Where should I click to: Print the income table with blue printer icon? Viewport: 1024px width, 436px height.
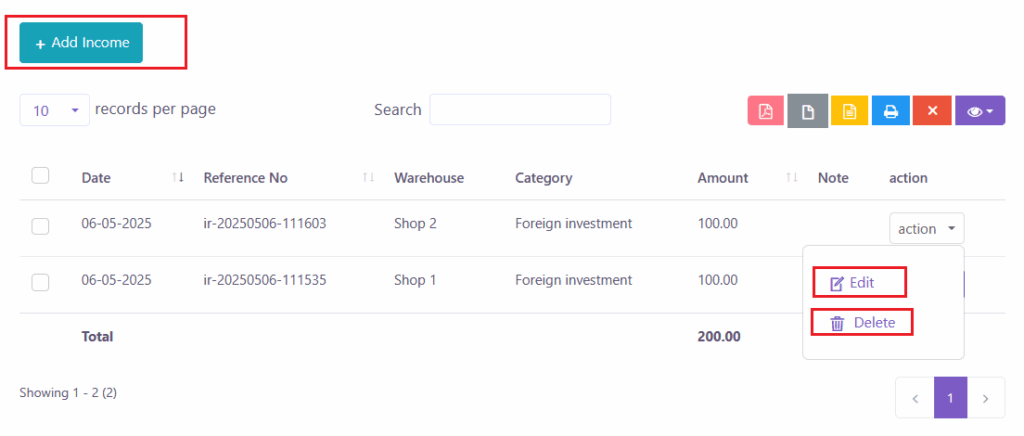[890, 111]
